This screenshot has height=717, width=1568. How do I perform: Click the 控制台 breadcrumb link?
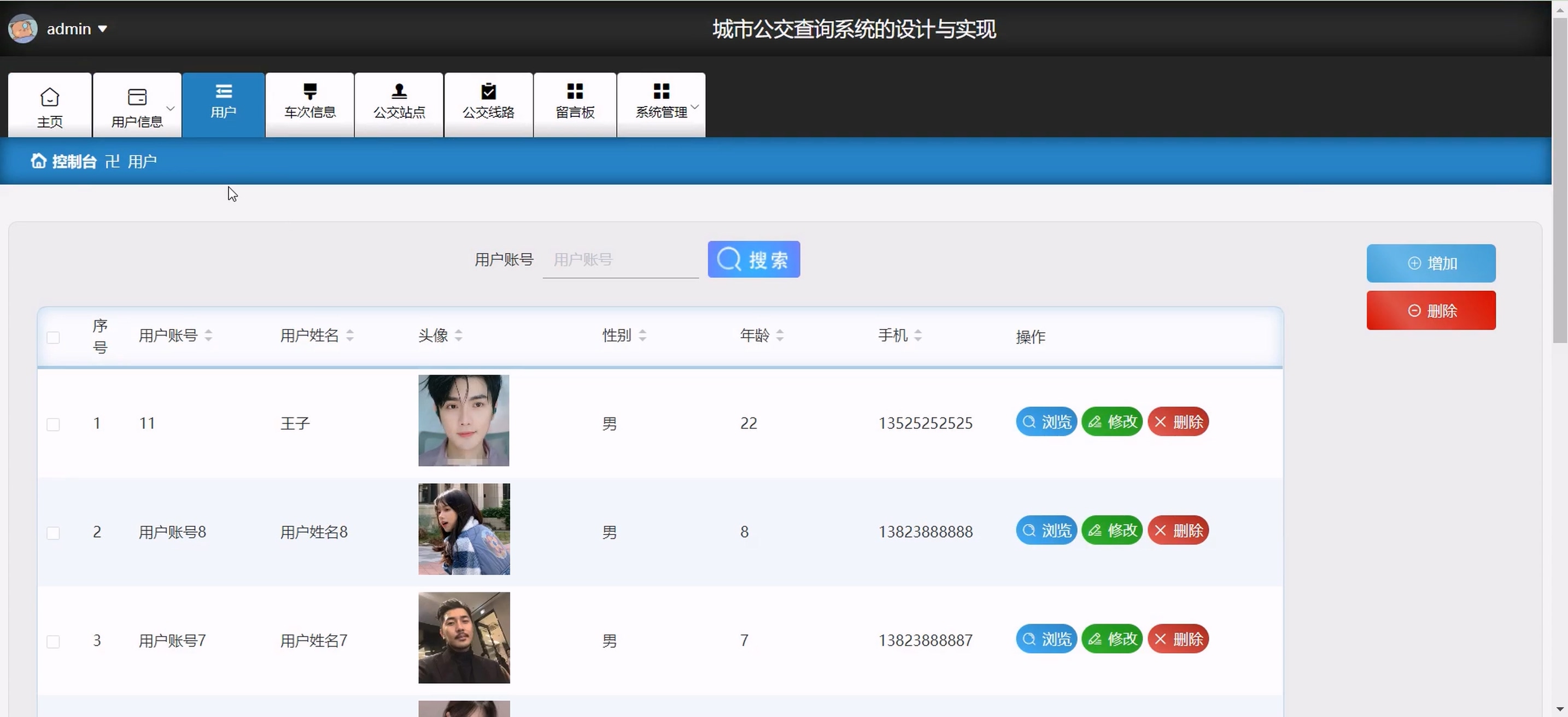point(74,161)
